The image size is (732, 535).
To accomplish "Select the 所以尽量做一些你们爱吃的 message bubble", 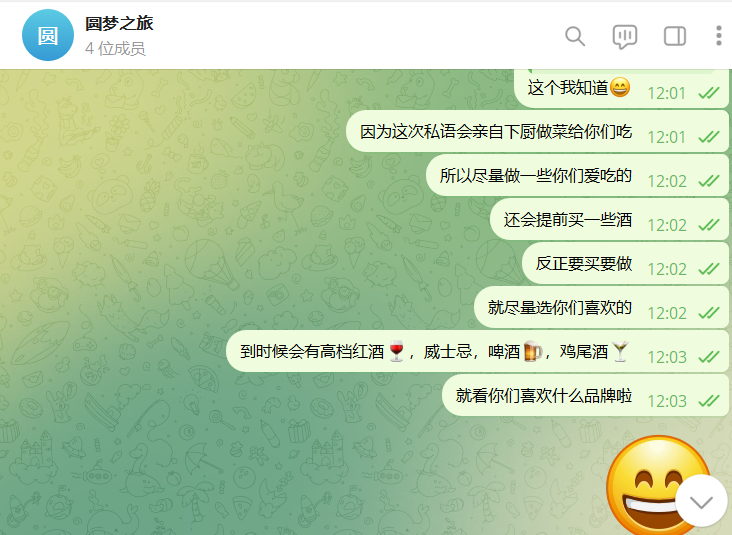I will click(x=577, y=175).
